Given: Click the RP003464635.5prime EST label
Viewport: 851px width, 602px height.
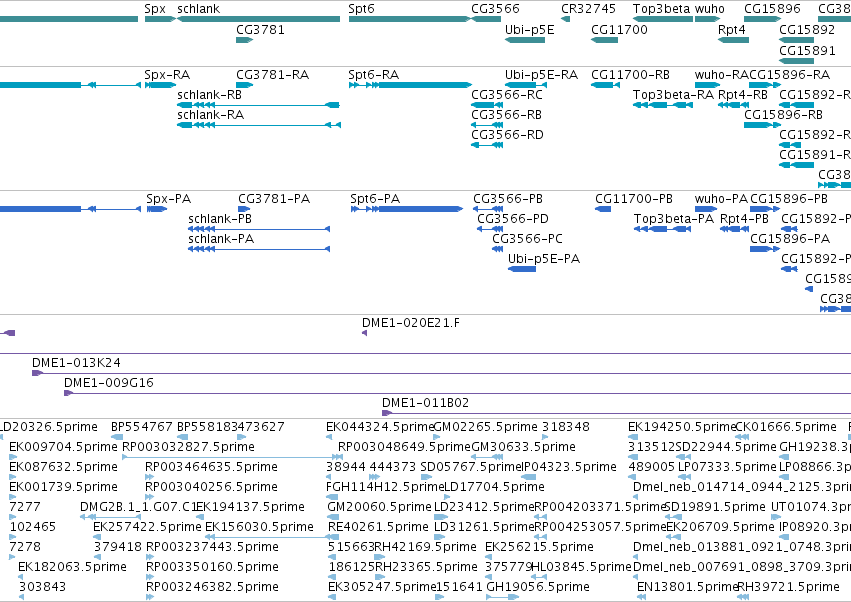Looking at the screenshot, I should point(211,467).
